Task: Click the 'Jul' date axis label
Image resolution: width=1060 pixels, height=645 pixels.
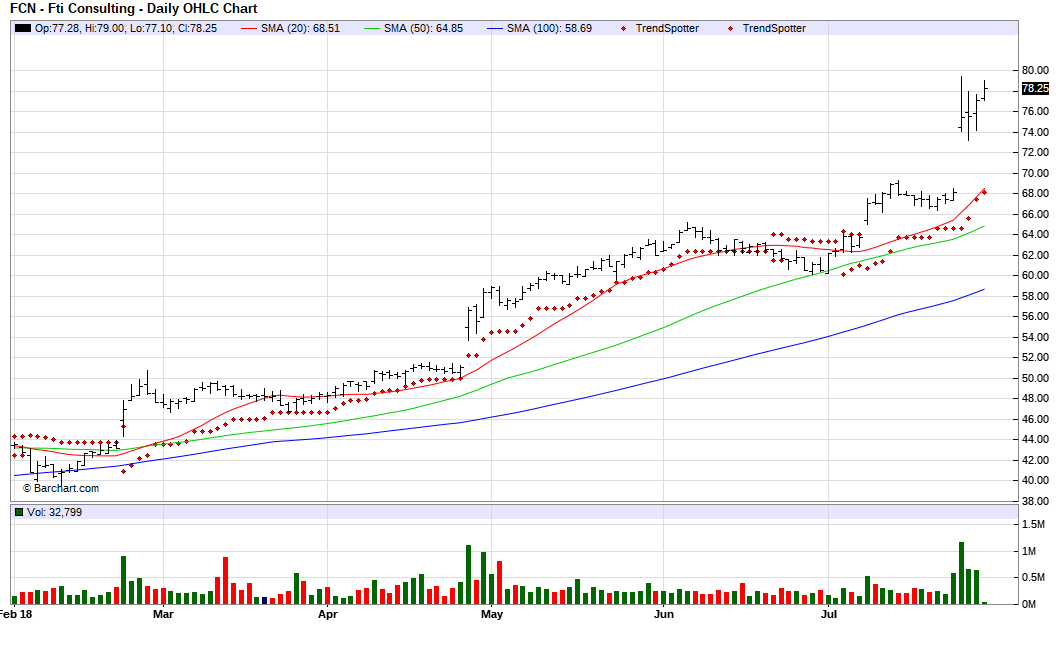Action: point(828,614)
